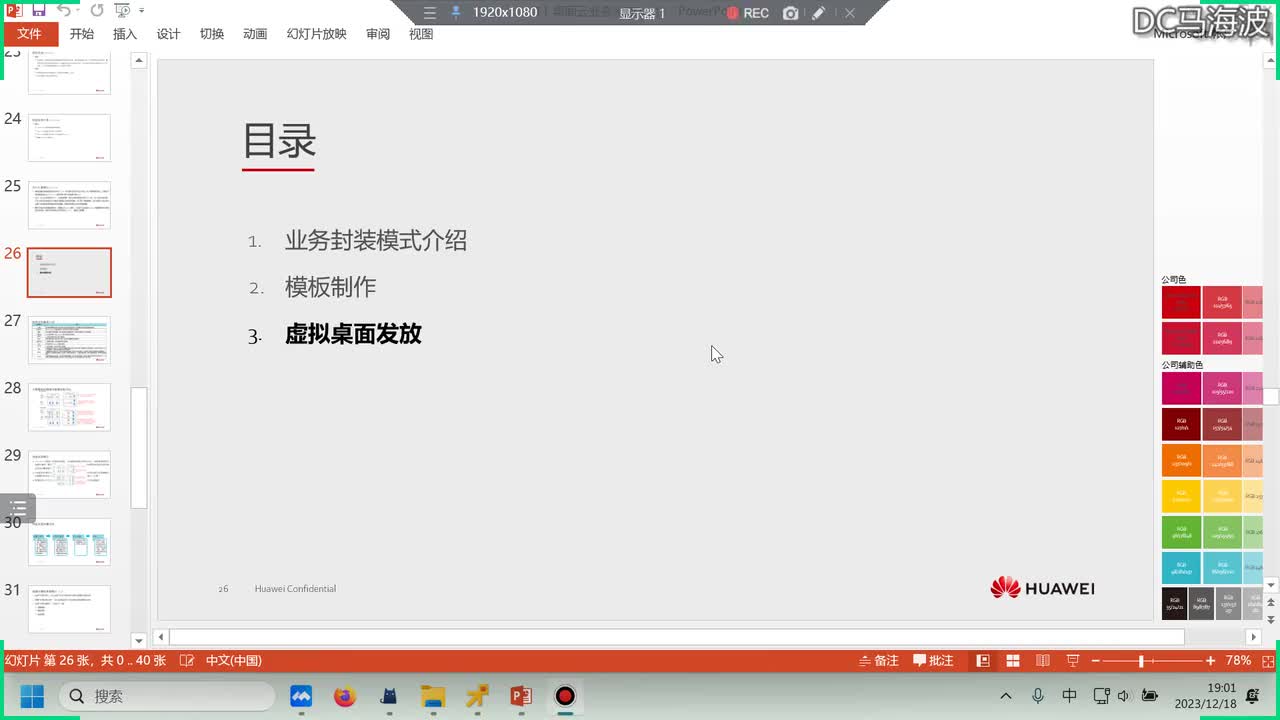Image resolution: width=1280 pixels, height=720 pixels.
Task: Save the presentation with the floppy icon
Action: coord(39,11)
